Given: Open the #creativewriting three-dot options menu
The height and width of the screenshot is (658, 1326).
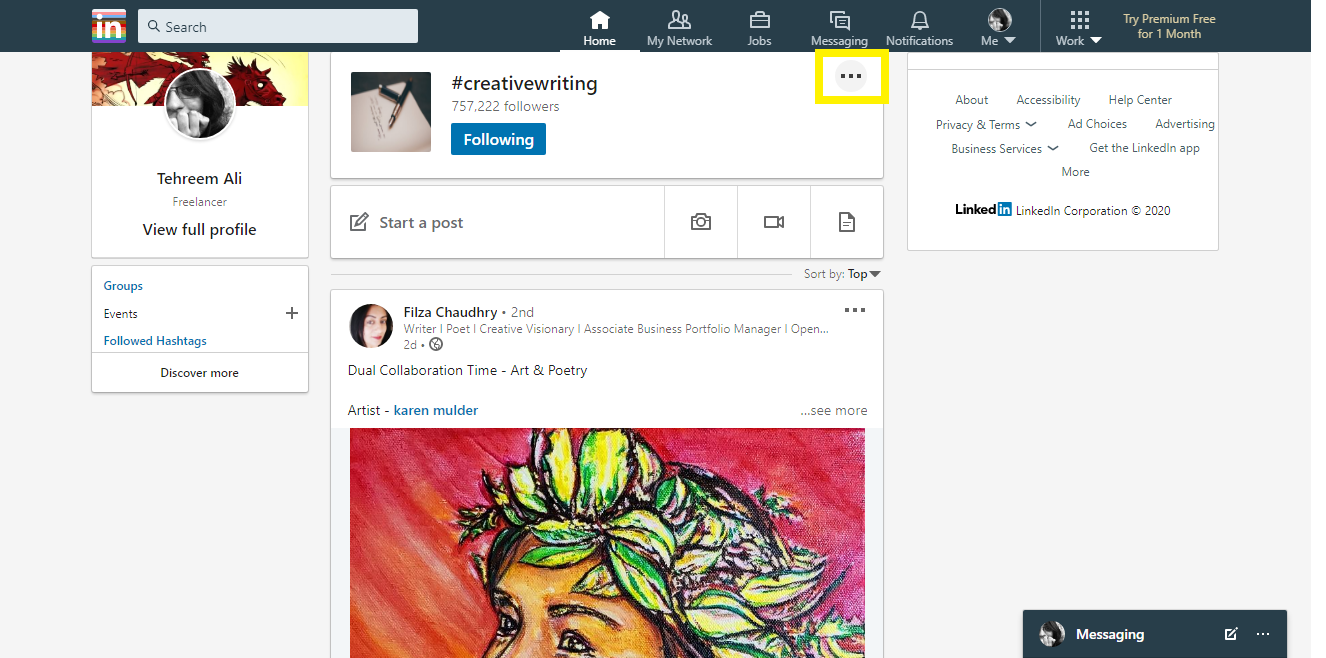Looking at the screenshot, I should coord(851,76).
